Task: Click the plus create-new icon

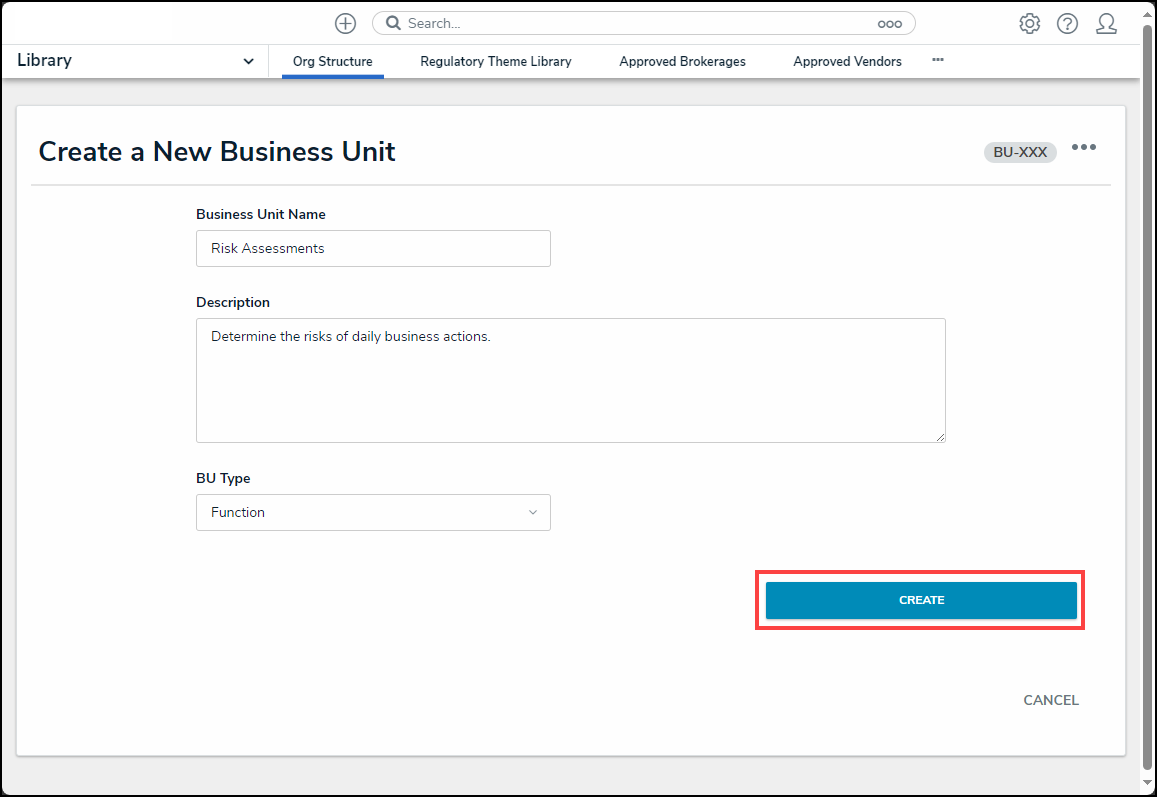Action: 345,24
